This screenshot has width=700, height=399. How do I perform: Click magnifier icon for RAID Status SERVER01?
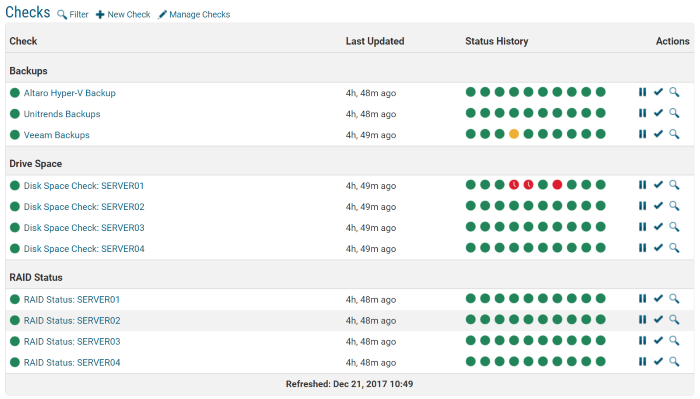(674, 299)
